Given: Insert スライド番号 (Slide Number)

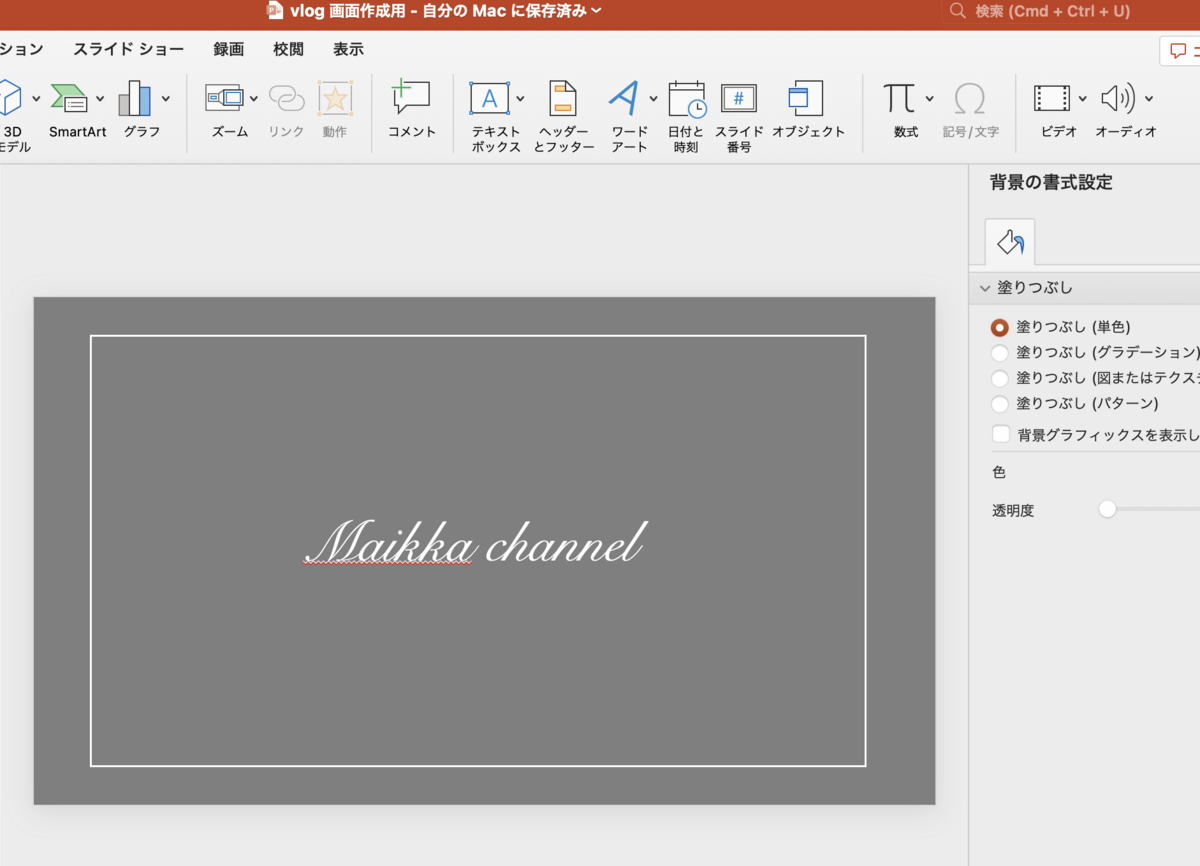Looking at the screenshot, I should [739, 98].
